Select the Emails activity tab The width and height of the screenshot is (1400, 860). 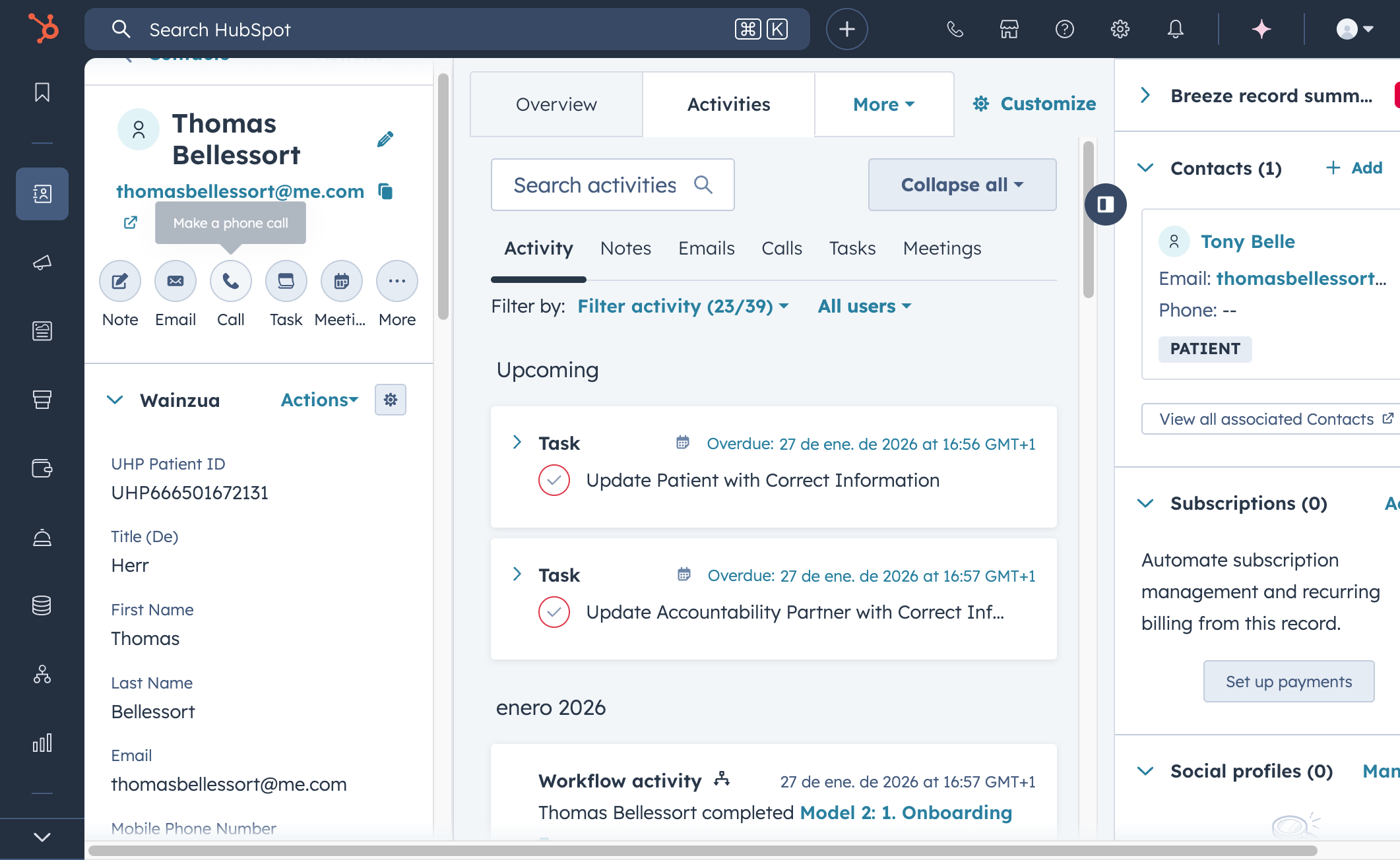[707, 248]
